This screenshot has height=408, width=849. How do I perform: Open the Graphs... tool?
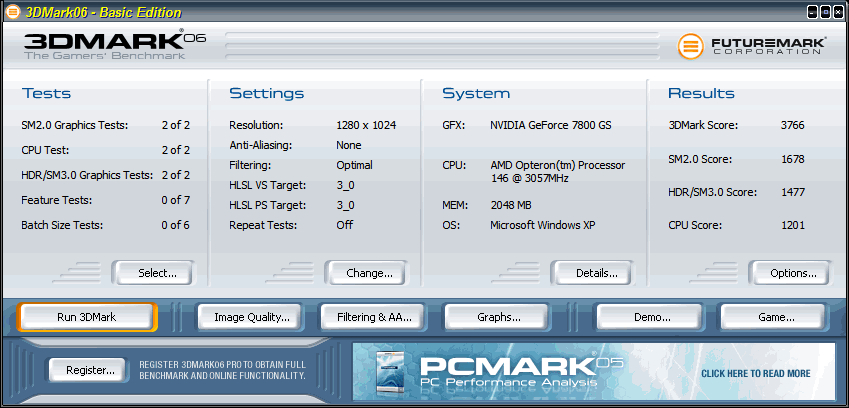(499, 317)
